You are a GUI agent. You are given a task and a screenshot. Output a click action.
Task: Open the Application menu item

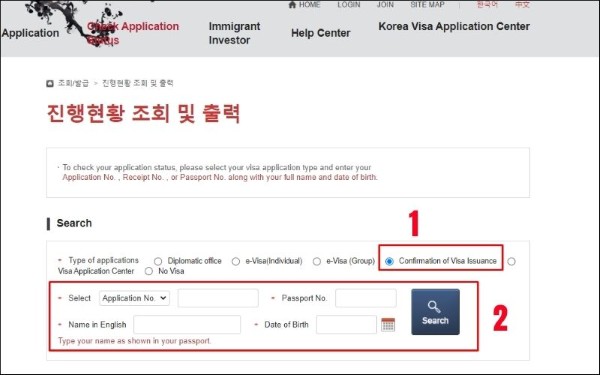tap(30, 33)
